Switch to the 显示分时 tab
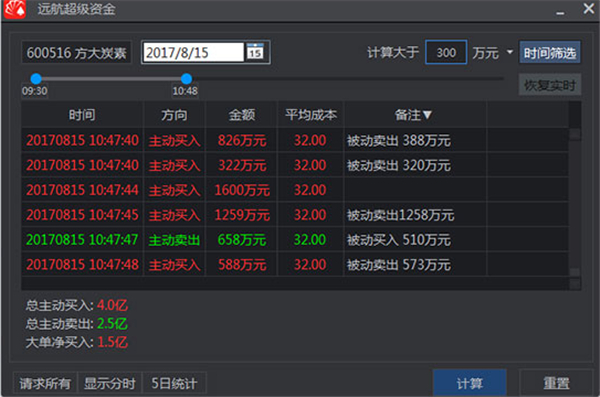This screenshot has width=600, height=397. coord(110,383)
